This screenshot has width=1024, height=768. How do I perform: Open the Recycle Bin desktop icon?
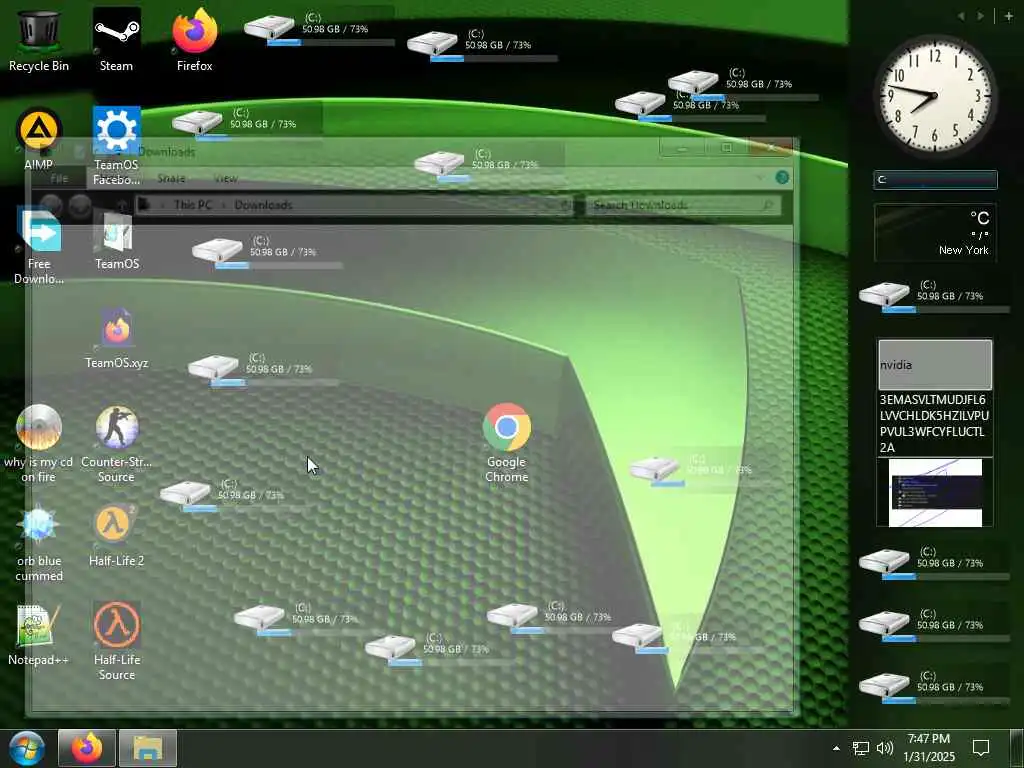coord(39,39)
